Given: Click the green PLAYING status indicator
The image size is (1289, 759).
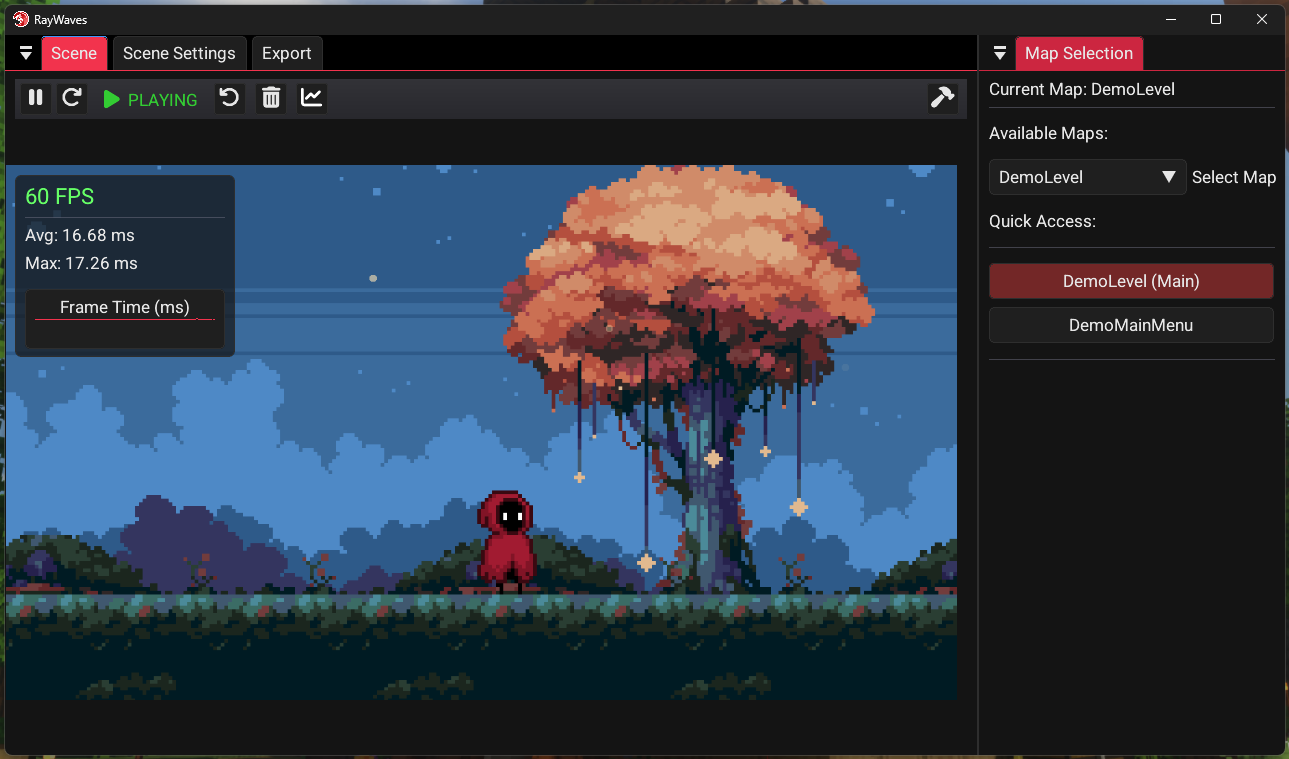Looking at the screenshot, I should pos(151,100).
